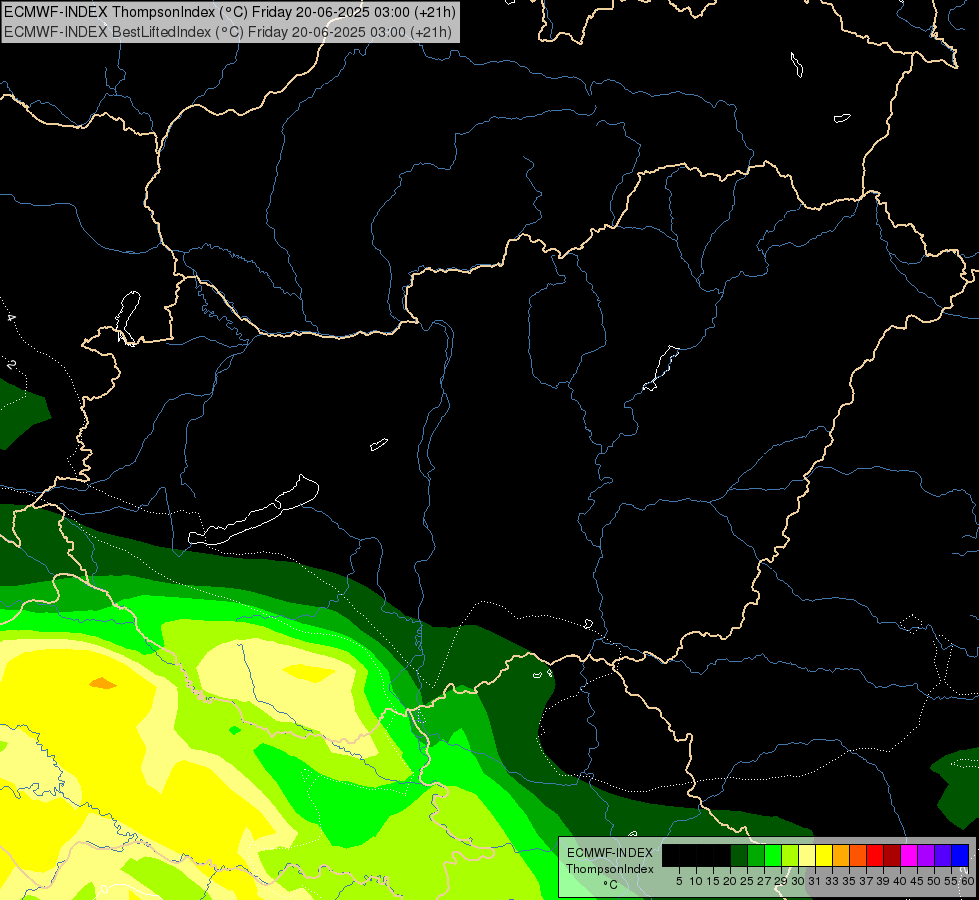Select the purple 45-50 legend swatch
Viewport: 979px width, 900px height.
[x=927, y=855]
